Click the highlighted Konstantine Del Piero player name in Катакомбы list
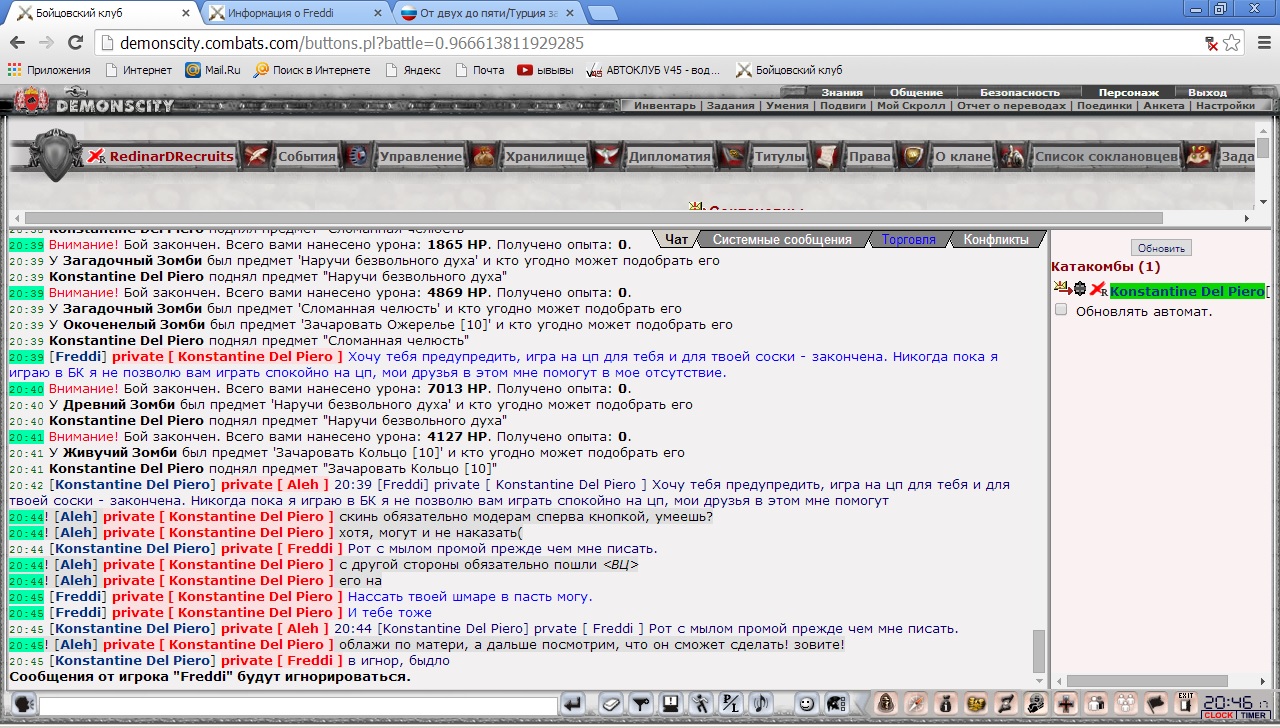 click(x=1187, y=291)
